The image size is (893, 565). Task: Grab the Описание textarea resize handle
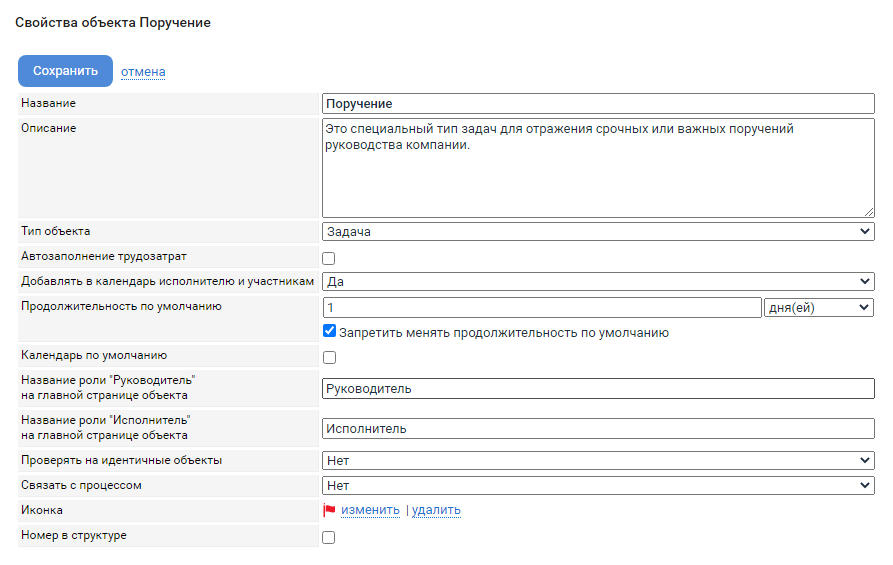tap(869, 212)
